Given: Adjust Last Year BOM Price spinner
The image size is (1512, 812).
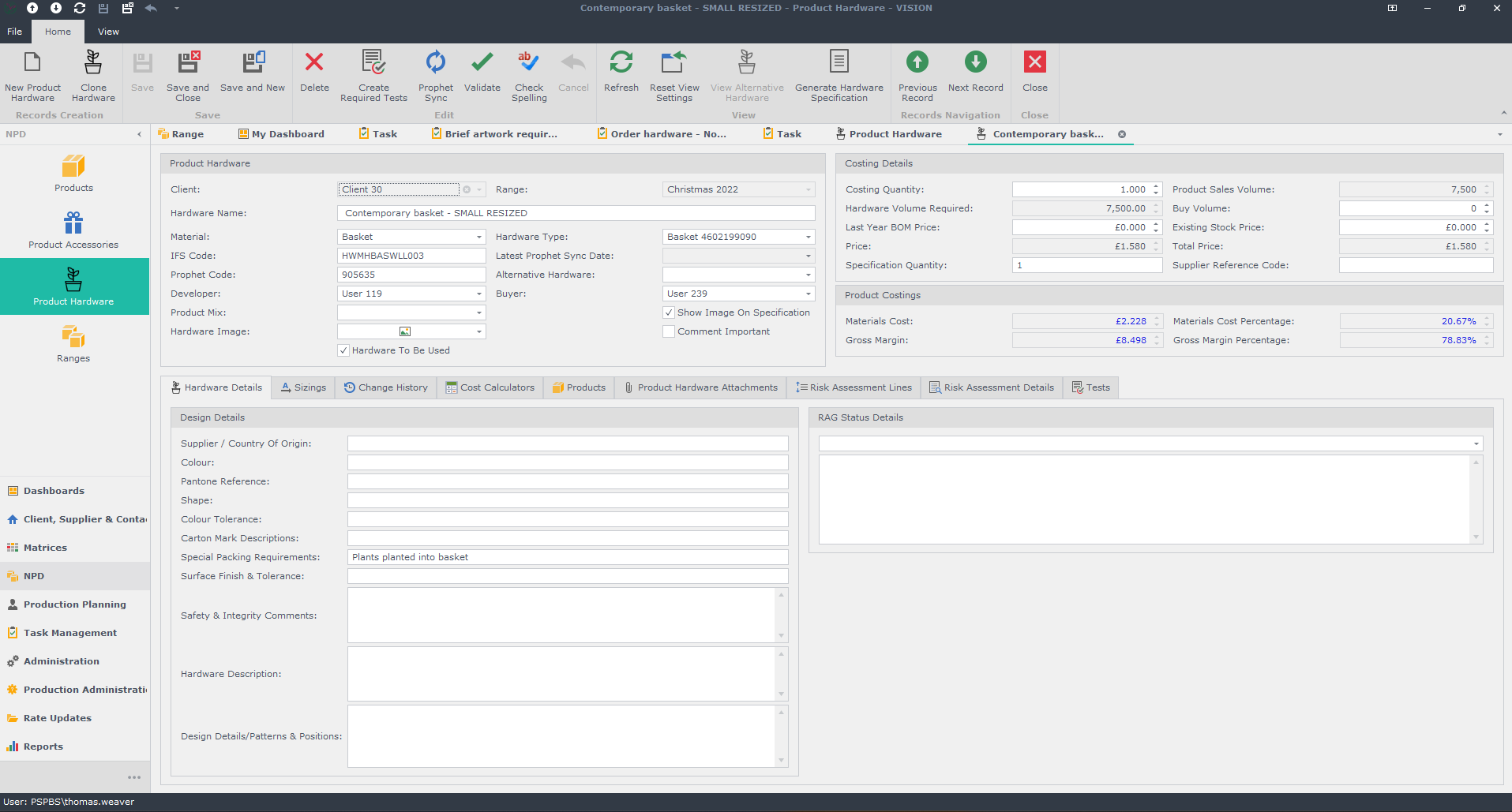Looking at the screenshot, I should [x=1156, y=227].
